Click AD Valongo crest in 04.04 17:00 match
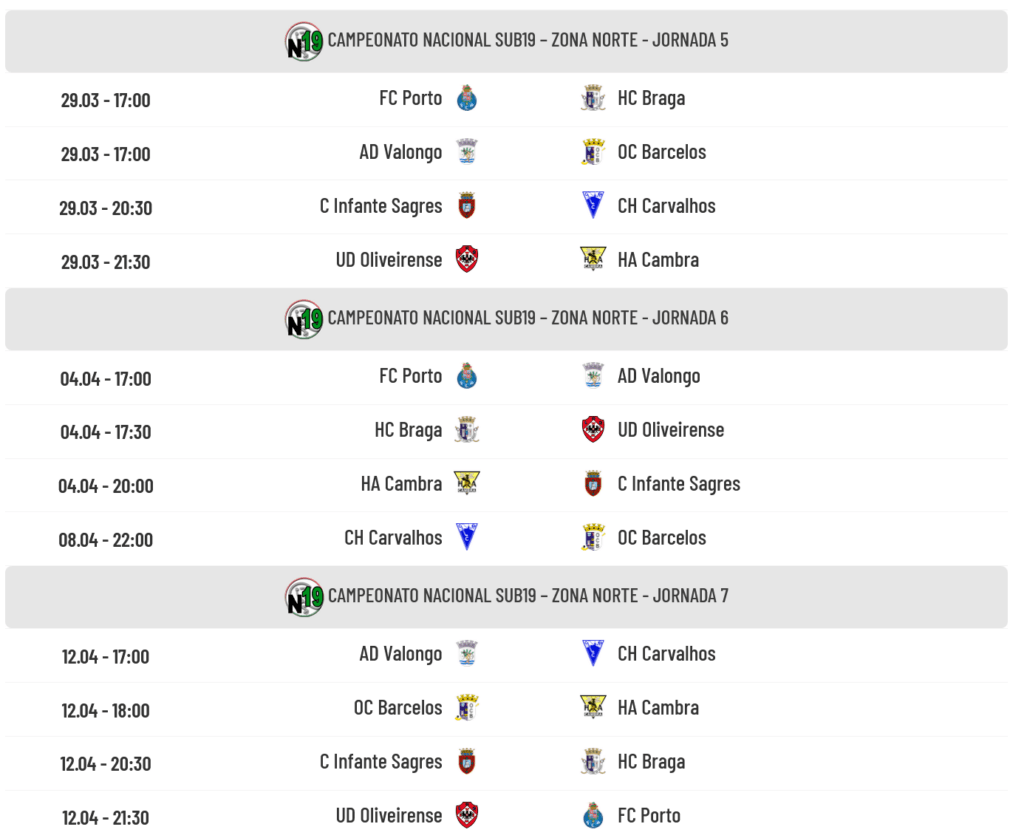The width and height of the screenshot is (1024, 838). 593,376
